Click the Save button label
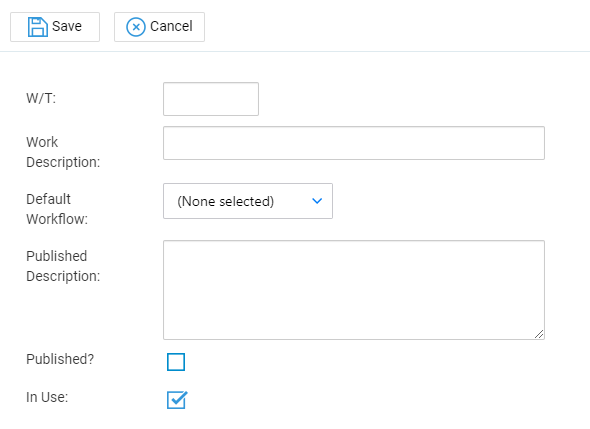This screenshot has width=590, height=429. pyautogui.click(x=67, y=26)
